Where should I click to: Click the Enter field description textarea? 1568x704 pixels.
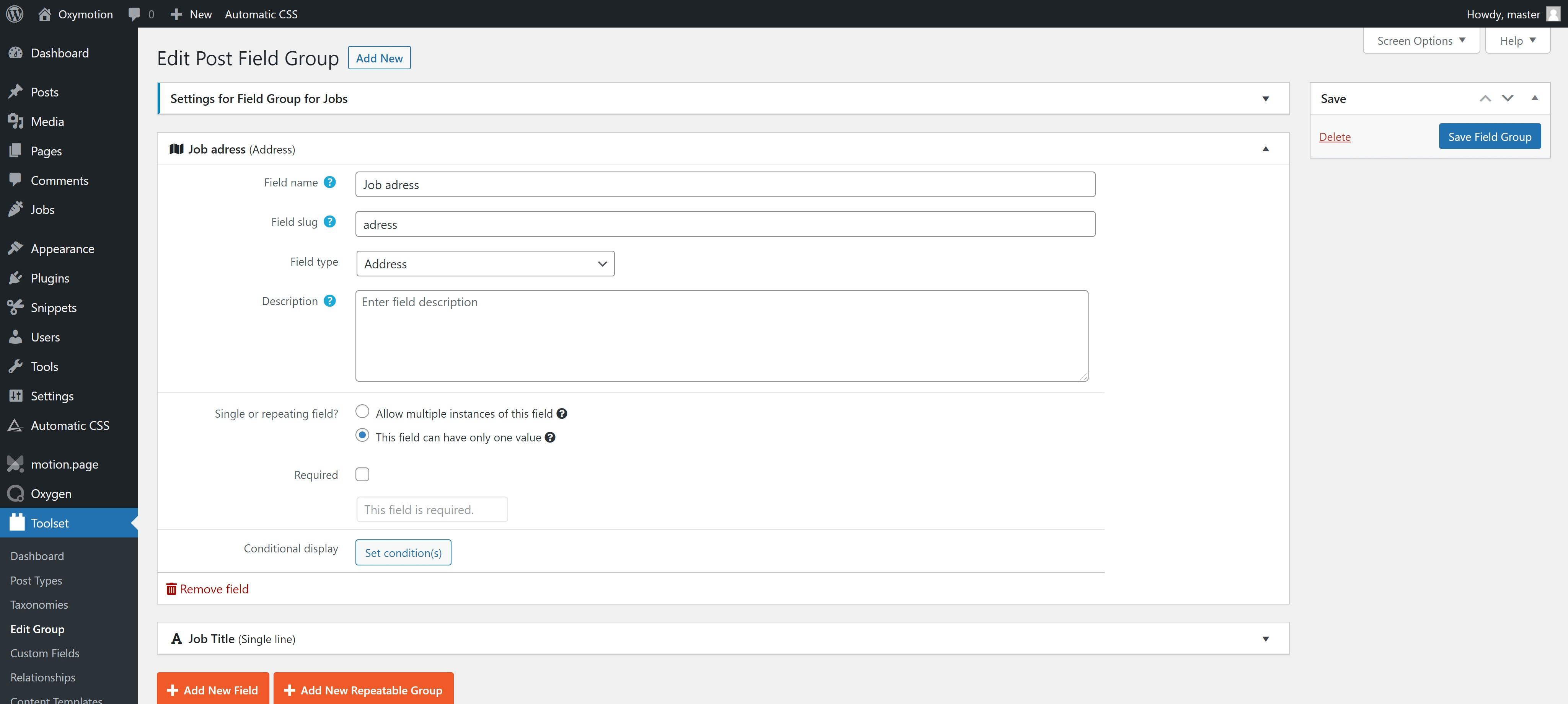coord(721,336)
